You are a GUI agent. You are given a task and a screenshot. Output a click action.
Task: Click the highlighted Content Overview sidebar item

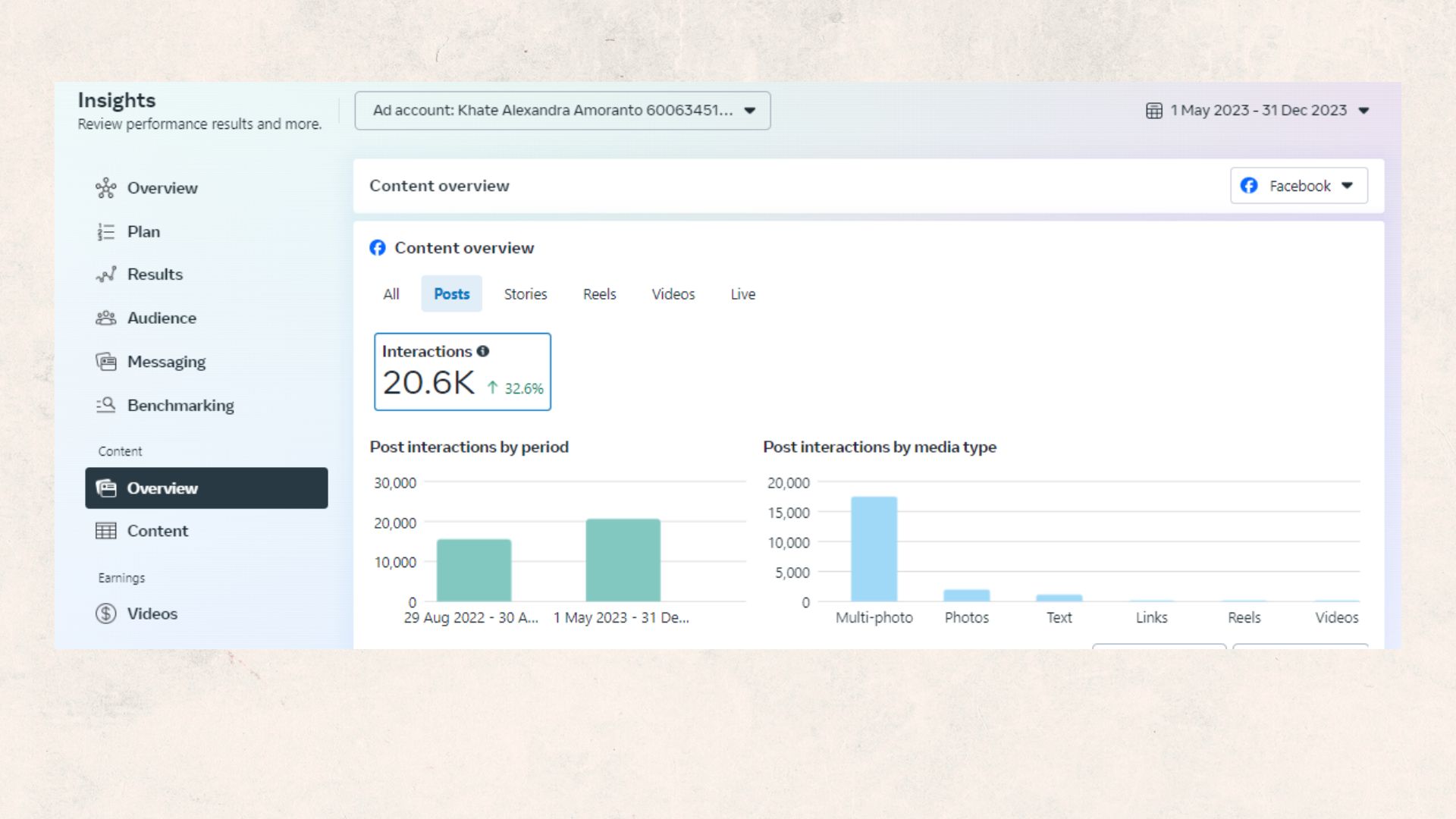[206, 488]
